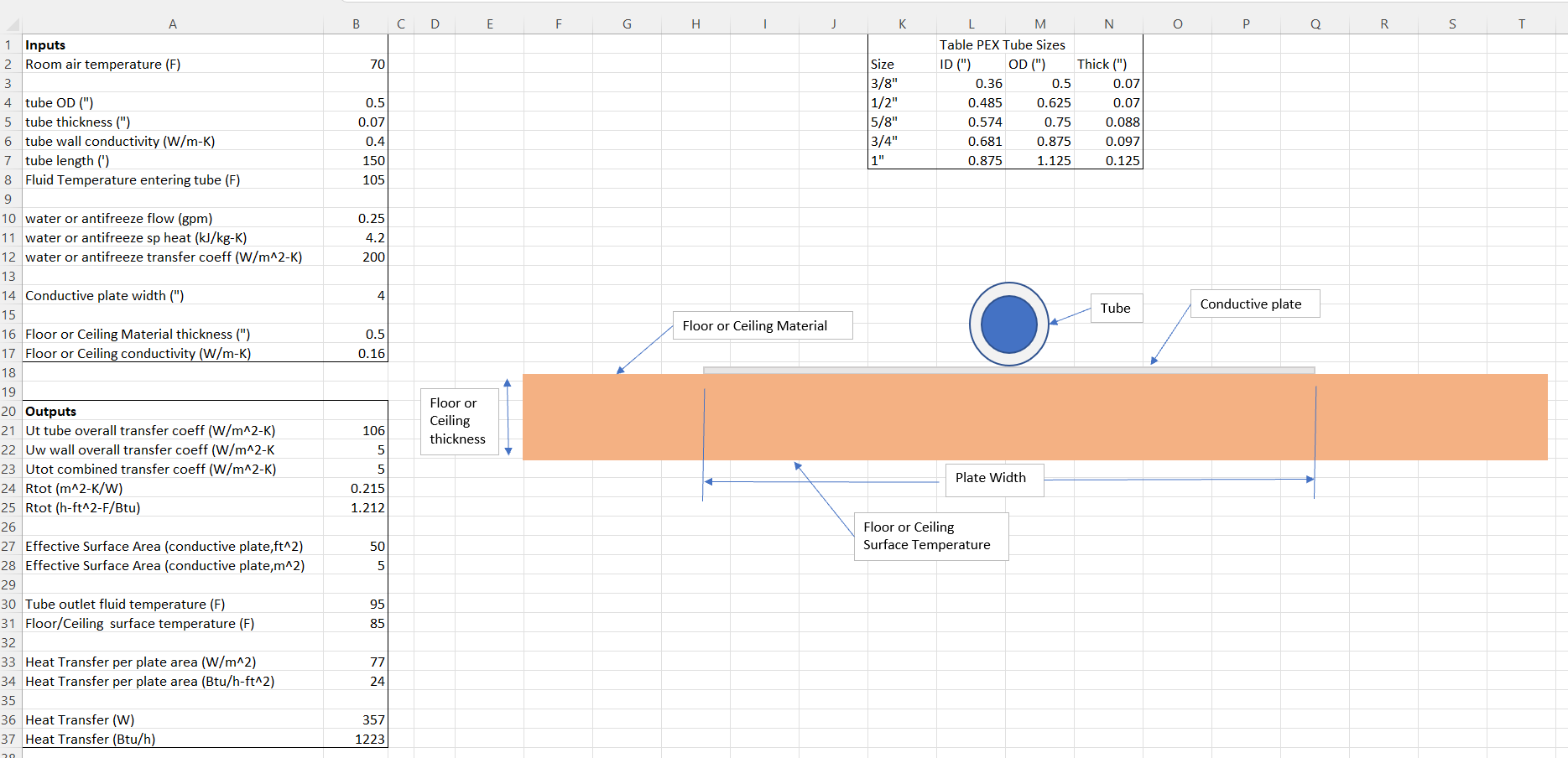Screen dimensions: 1568x758
Task: Click the 'Floor or Ceiling Material' text box
Action: pyautogui.click(x=763, y=325)
